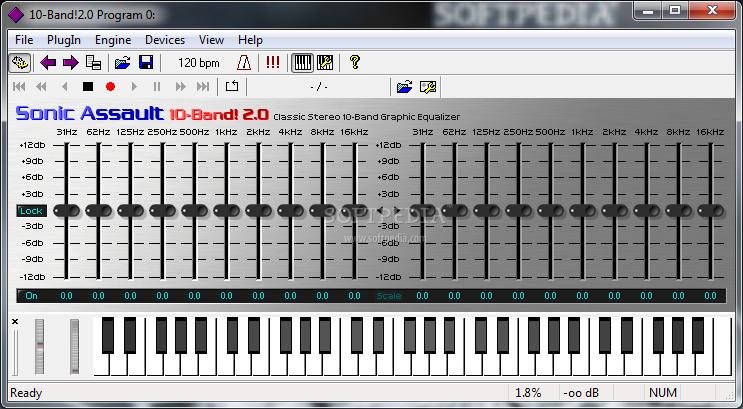Click the purple diamond window icon

(x=16, y=15)
